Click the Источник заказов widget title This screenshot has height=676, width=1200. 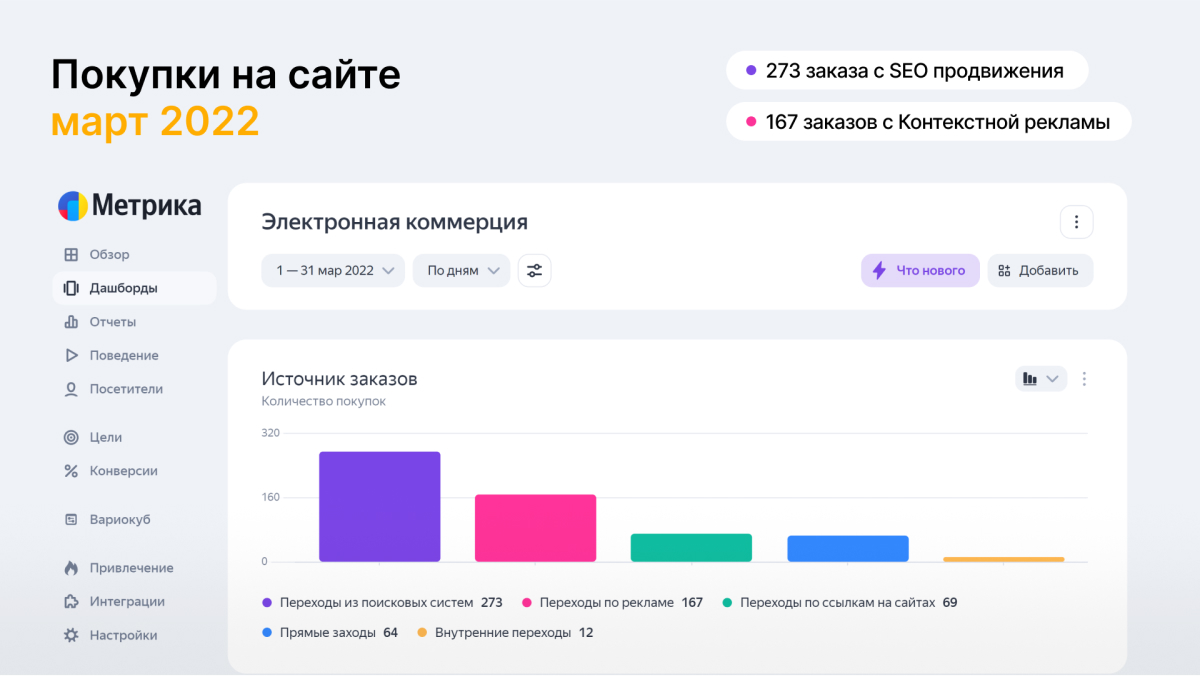[x=339, y=379]
